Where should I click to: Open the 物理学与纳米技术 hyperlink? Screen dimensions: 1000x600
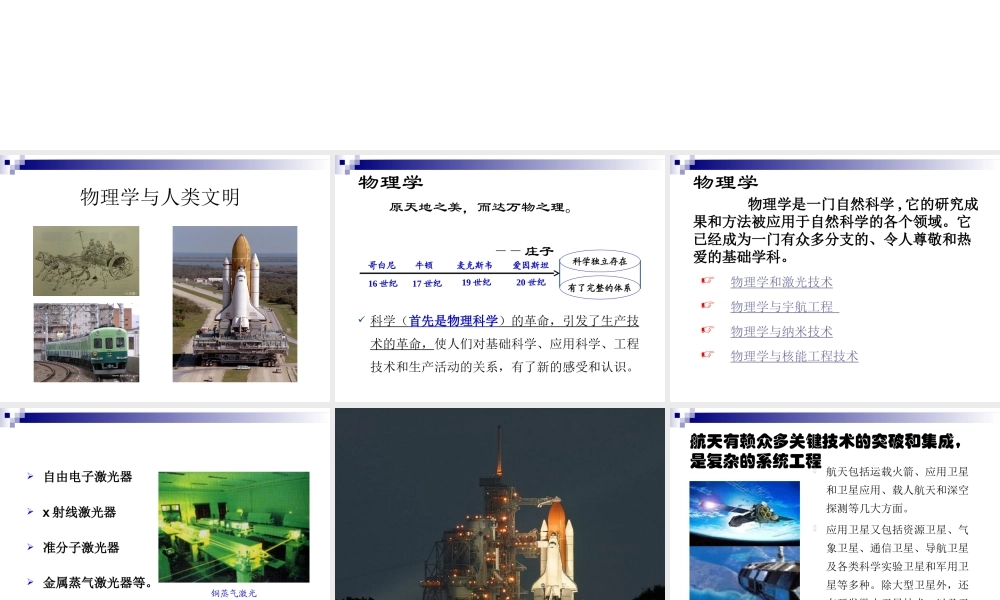click(x=780, y=331)
